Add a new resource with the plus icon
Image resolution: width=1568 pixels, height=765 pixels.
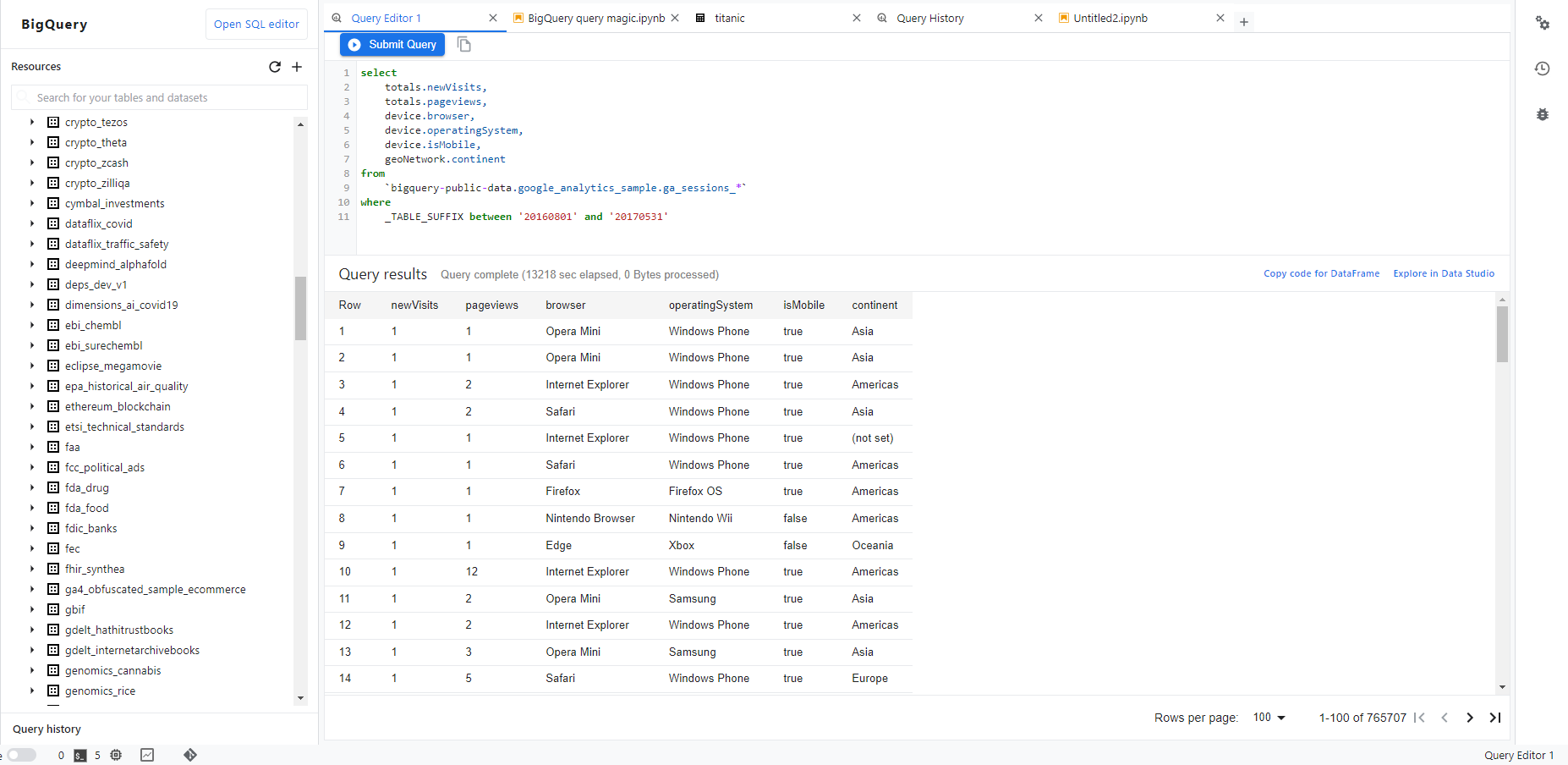click(x=297, y=67)
